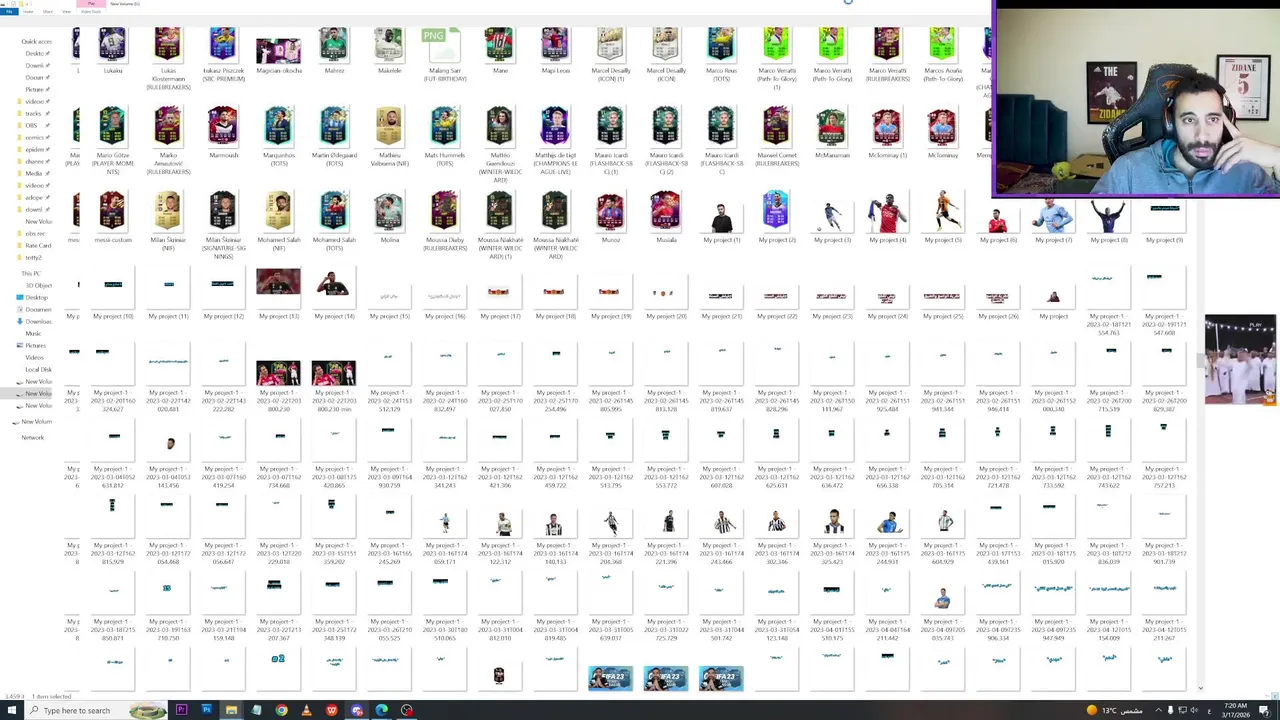The width and height of the screenshot is (1280, 720).
Task: Open VLC media player from taskbar
Action: 306,710
